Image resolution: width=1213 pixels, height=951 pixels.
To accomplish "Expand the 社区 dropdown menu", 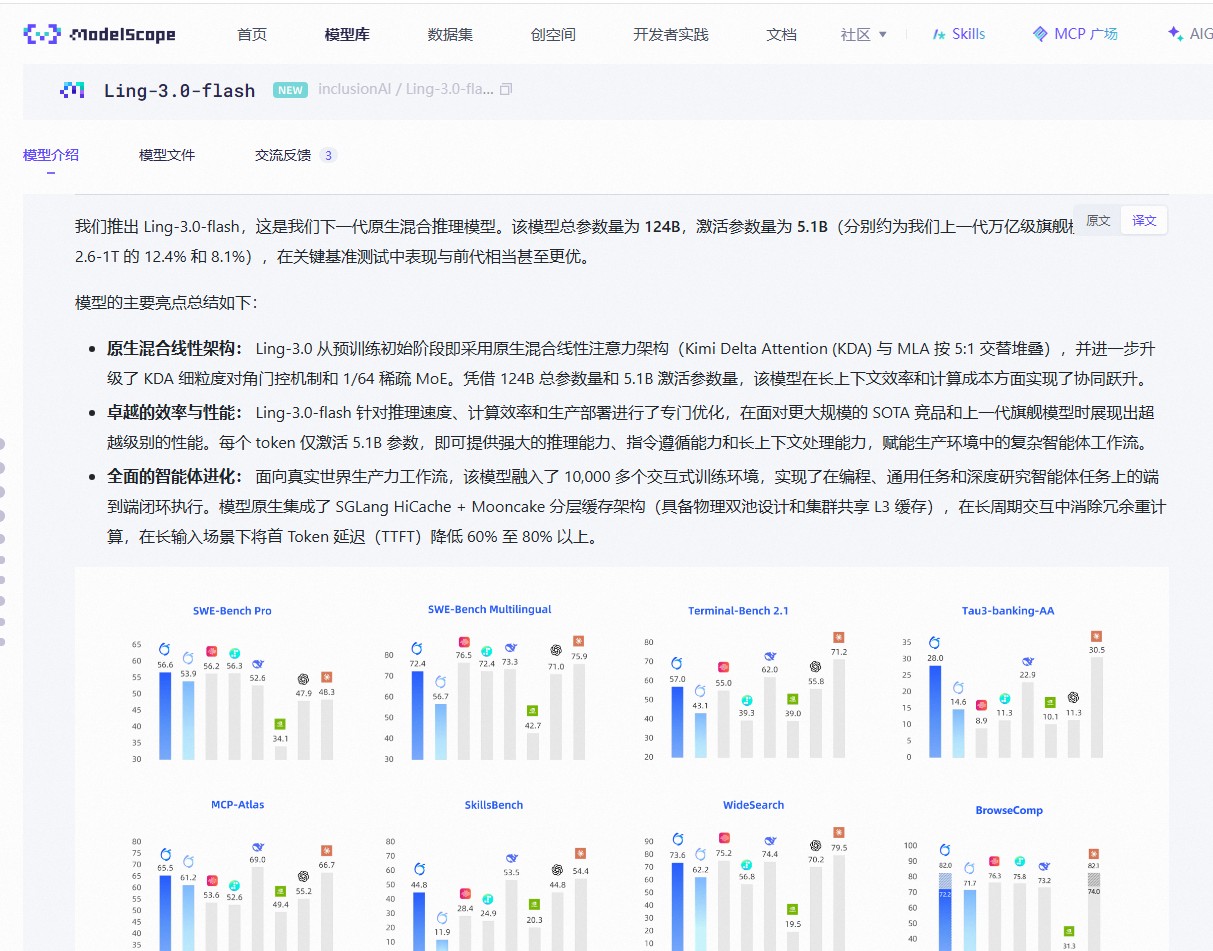I will [x=864, y=34].
